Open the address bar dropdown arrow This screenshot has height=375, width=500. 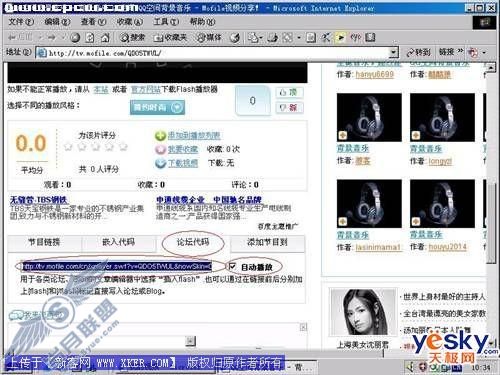pos(393,52)
